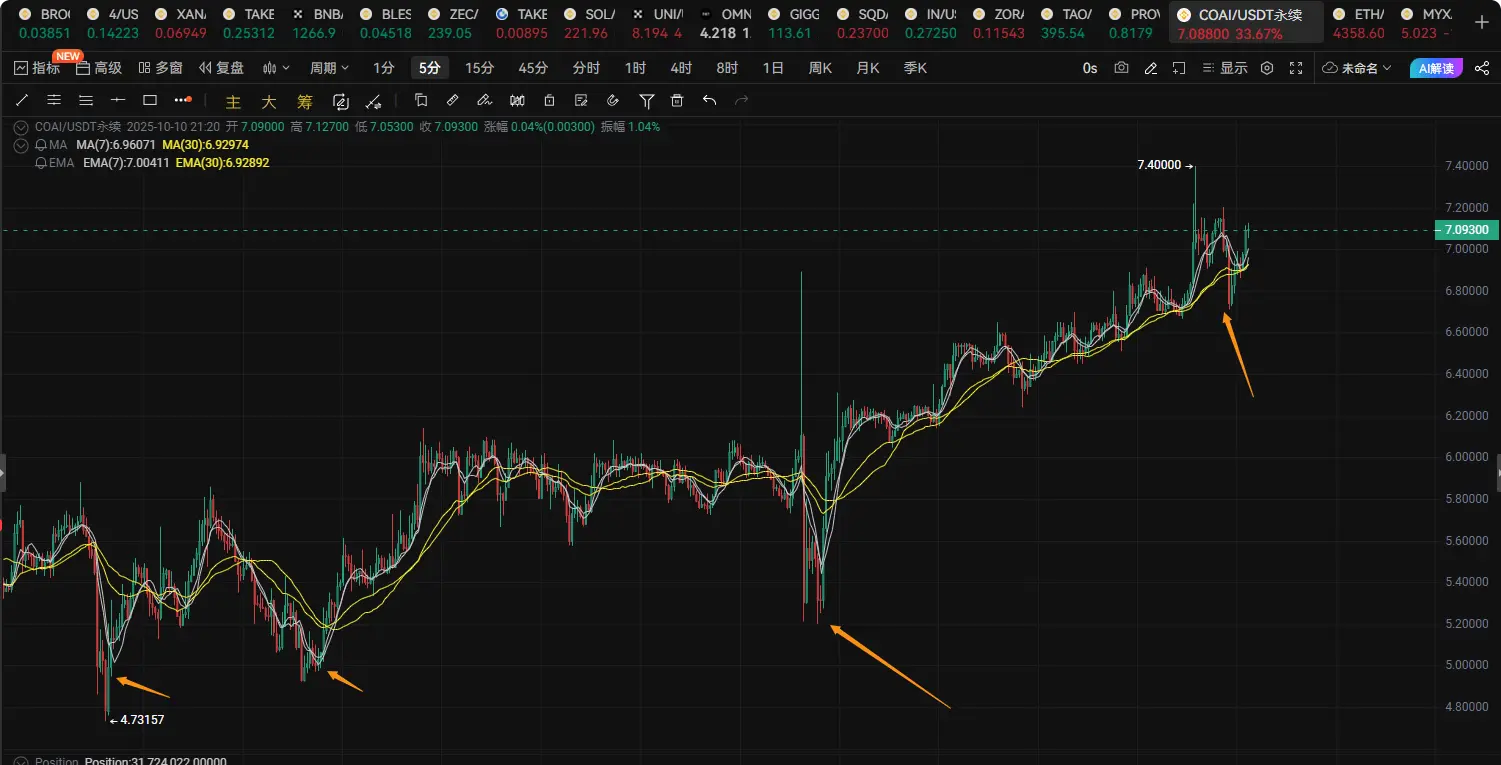1501x765 pixels.
Task: Select the 周K timeframe
Action: [x=820, y=68]
